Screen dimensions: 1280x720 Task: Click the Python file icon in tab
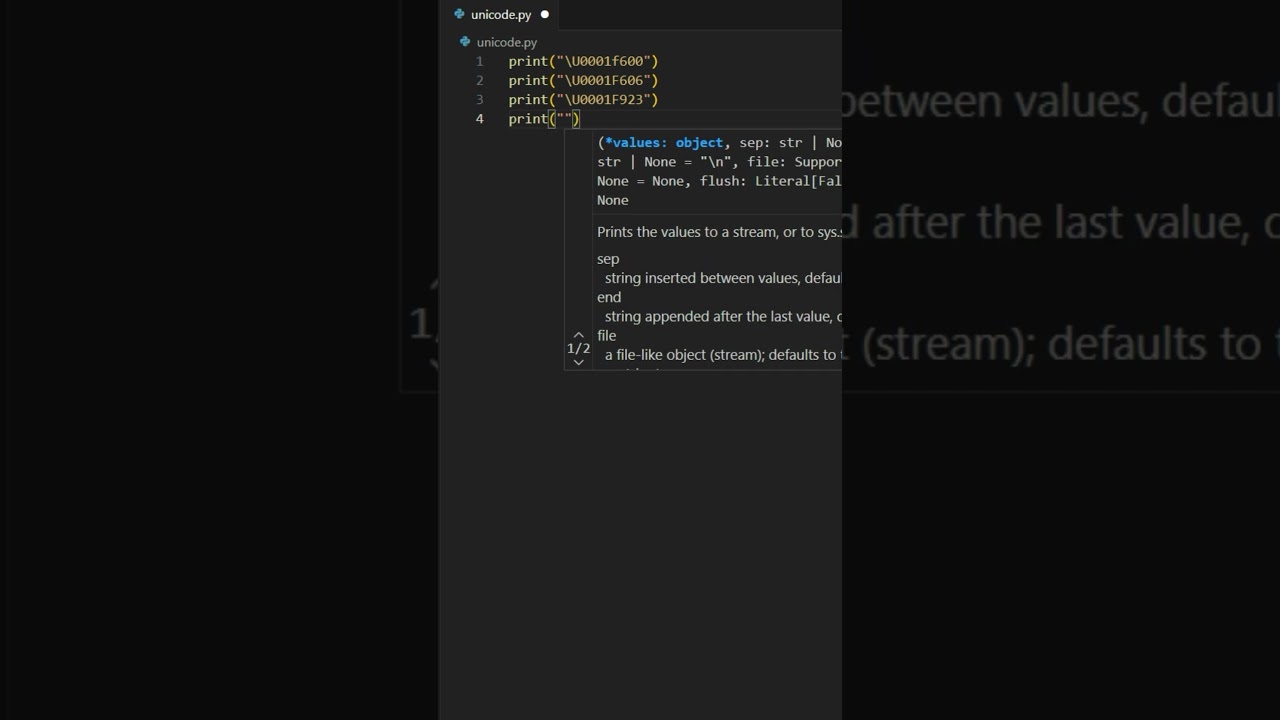[459, 15]
